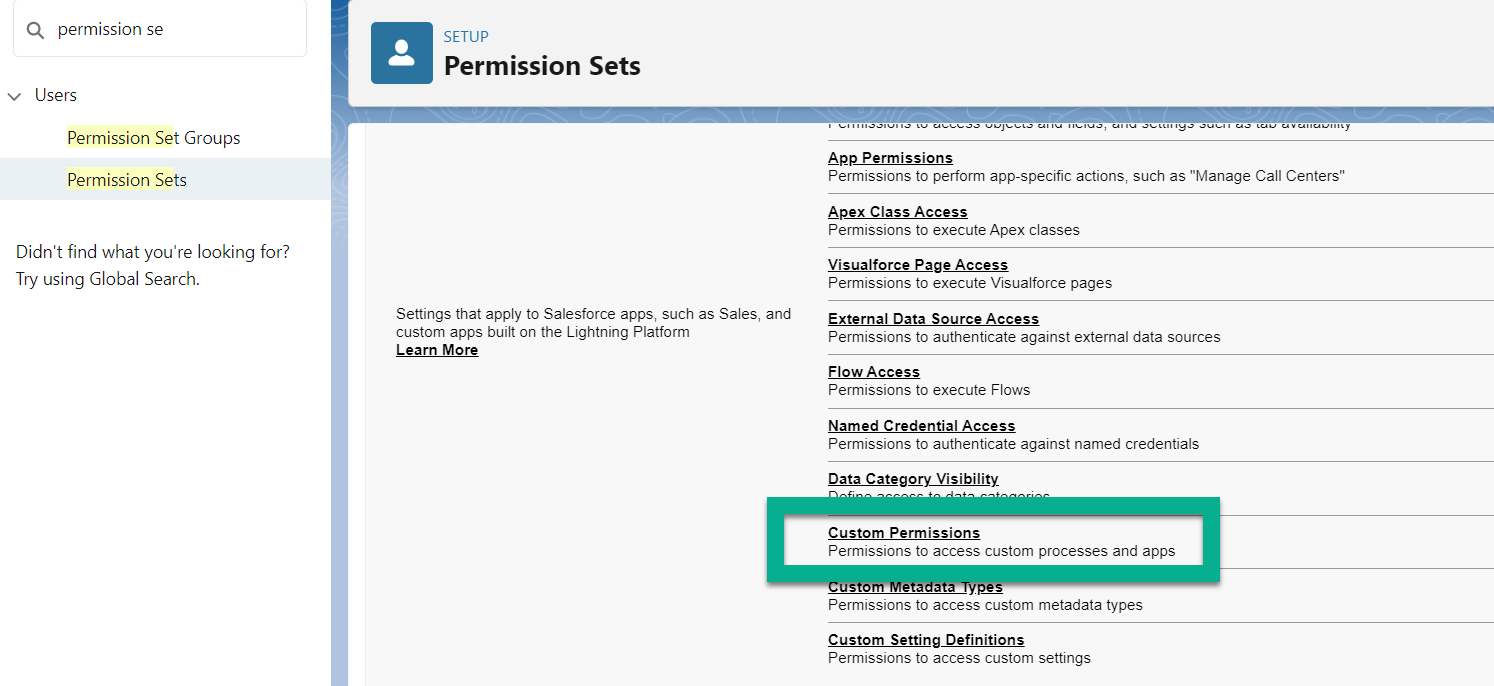Click the scrollbar on the right edge
Screen dimensions: 1494x686
click(x=1489, y=400)
